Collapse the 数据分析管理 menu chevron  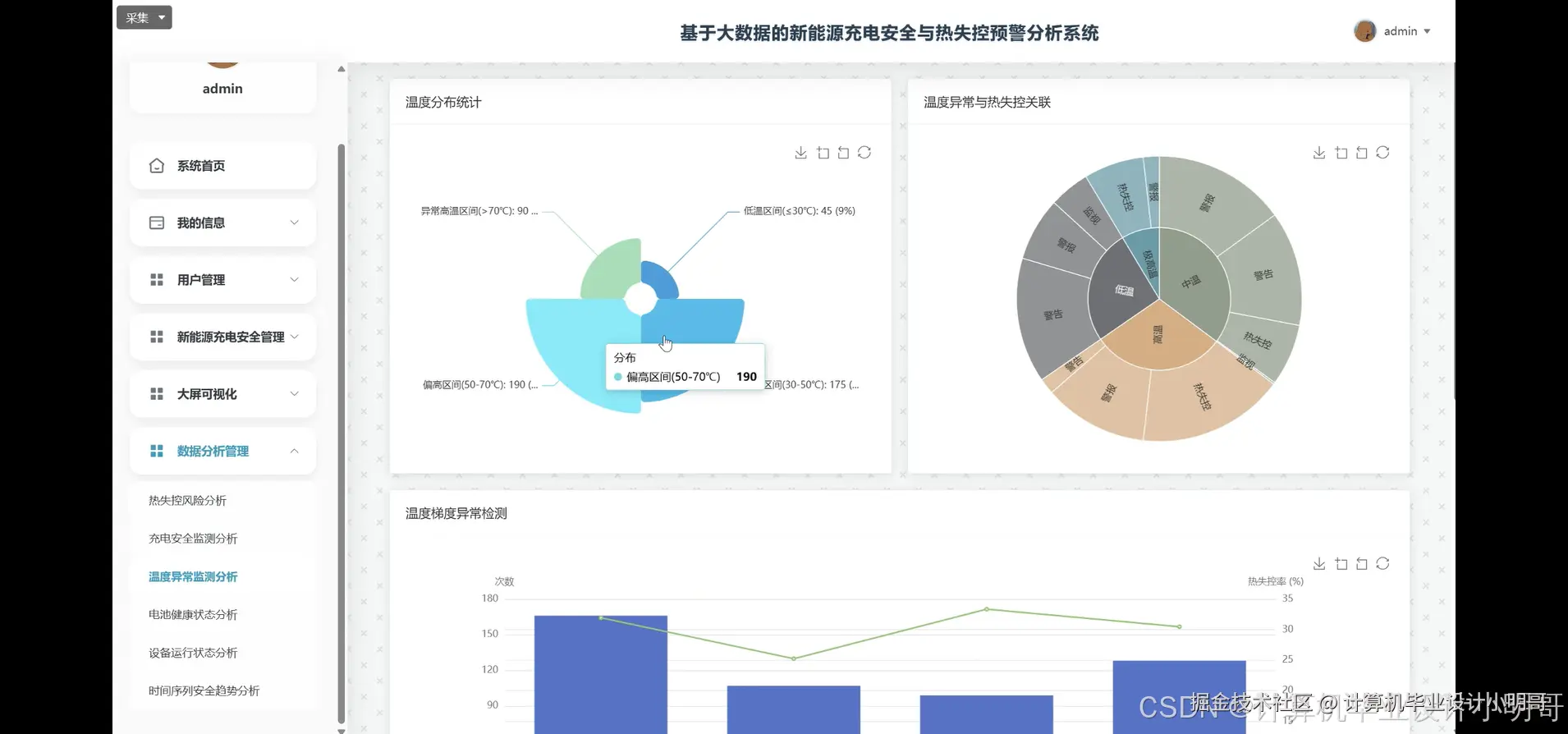pyautogui.click(x=294, y=451)
